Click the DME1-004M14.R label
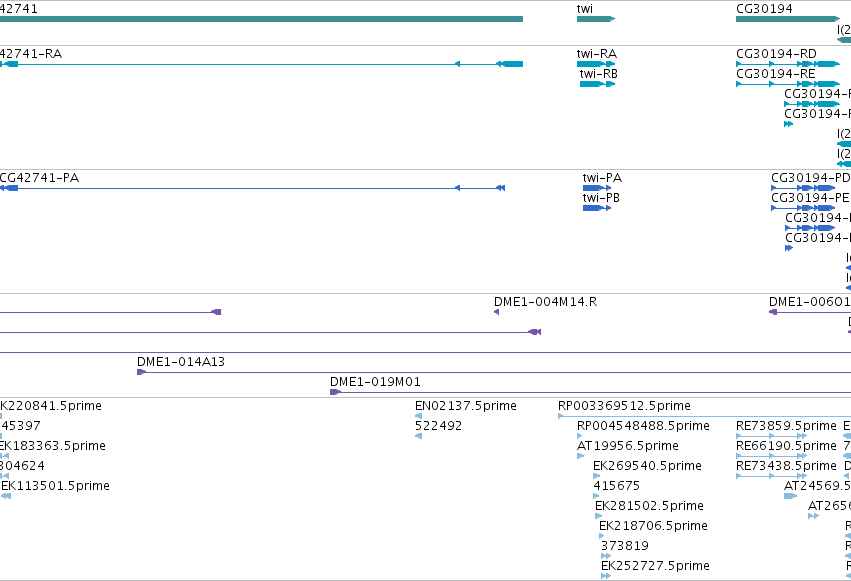Screen dimensions: 851x581 [x=545, y=302]
